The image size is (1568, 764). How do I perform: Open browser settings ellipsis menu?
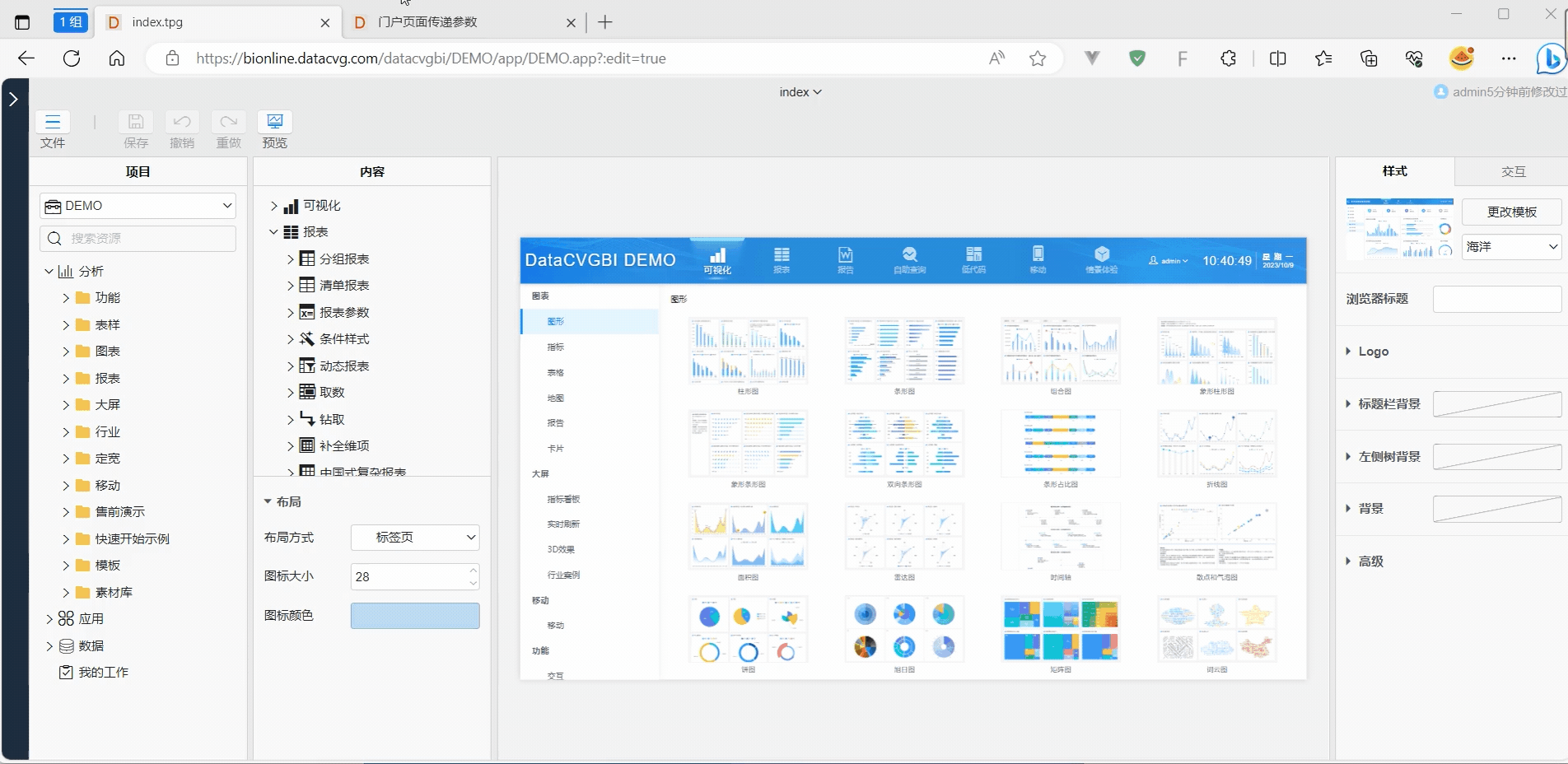(x=1509, y=58)
